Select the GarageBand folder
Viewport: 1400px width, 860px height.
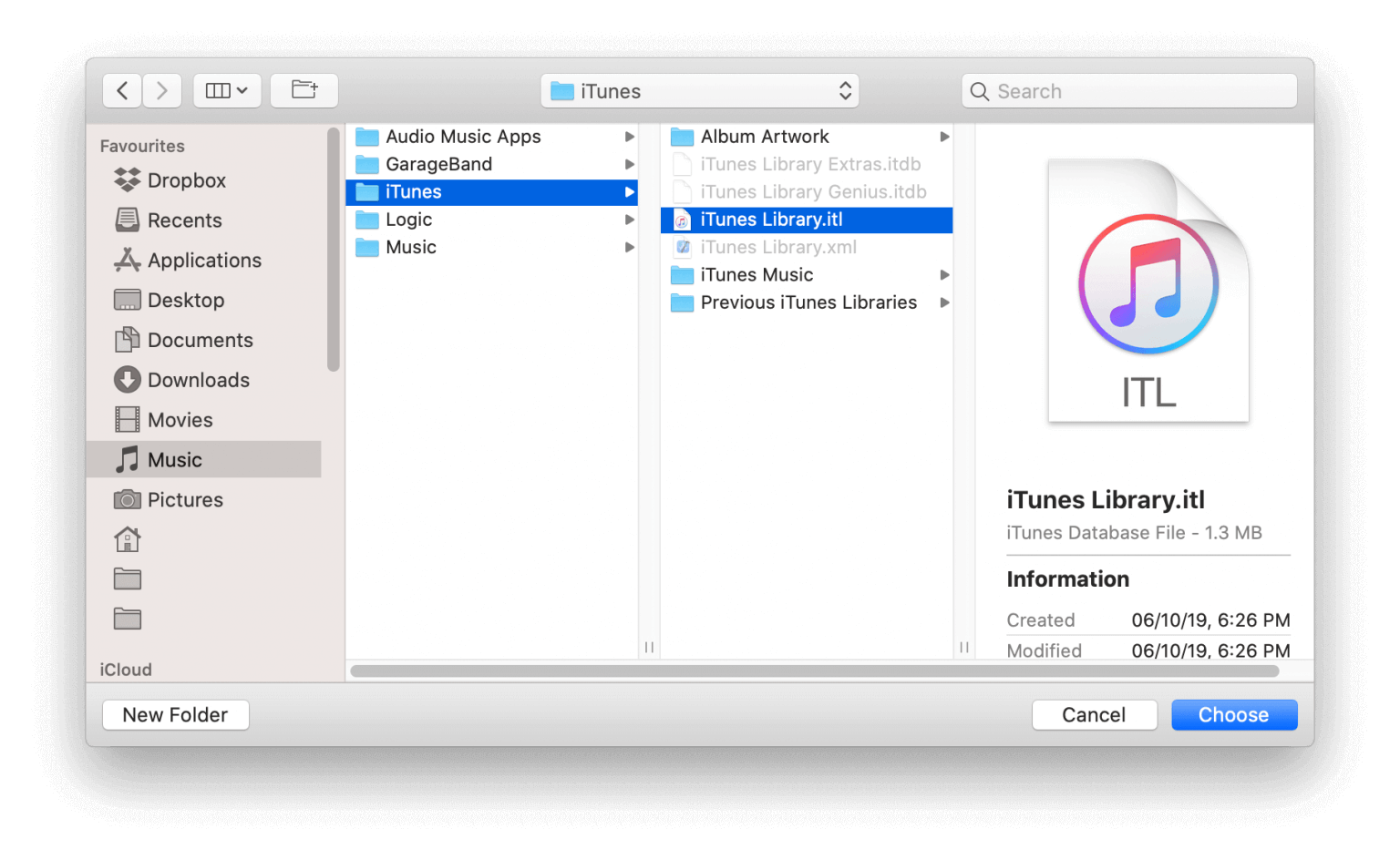pyautogui.click(x=491, y=164)
